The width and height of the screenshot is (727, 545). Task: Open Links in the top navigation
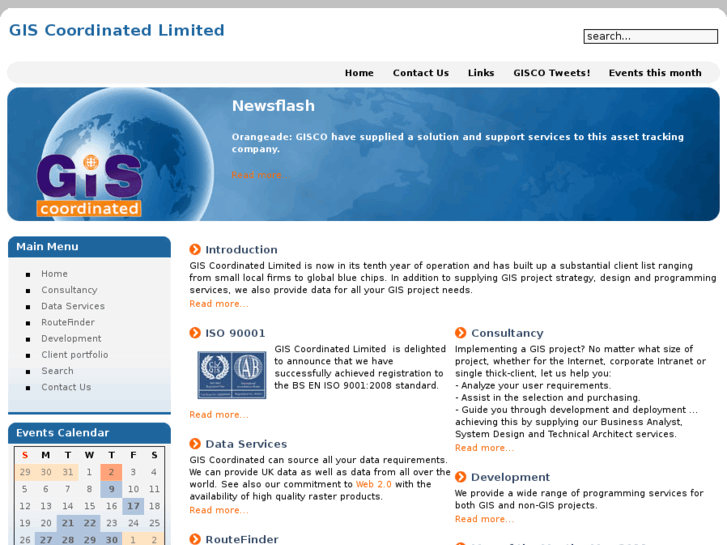[x=481, y=73]
